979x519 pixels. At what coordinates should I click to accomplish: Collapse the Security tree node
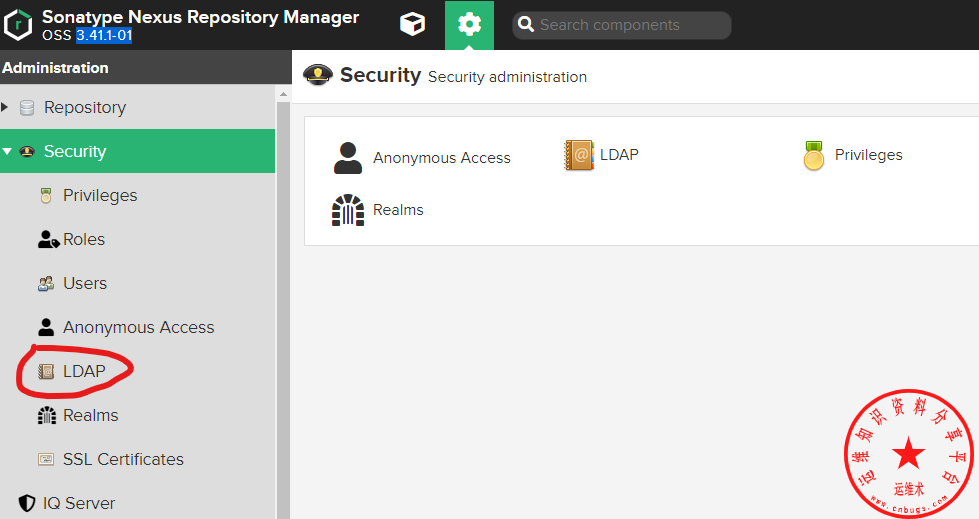6,151
